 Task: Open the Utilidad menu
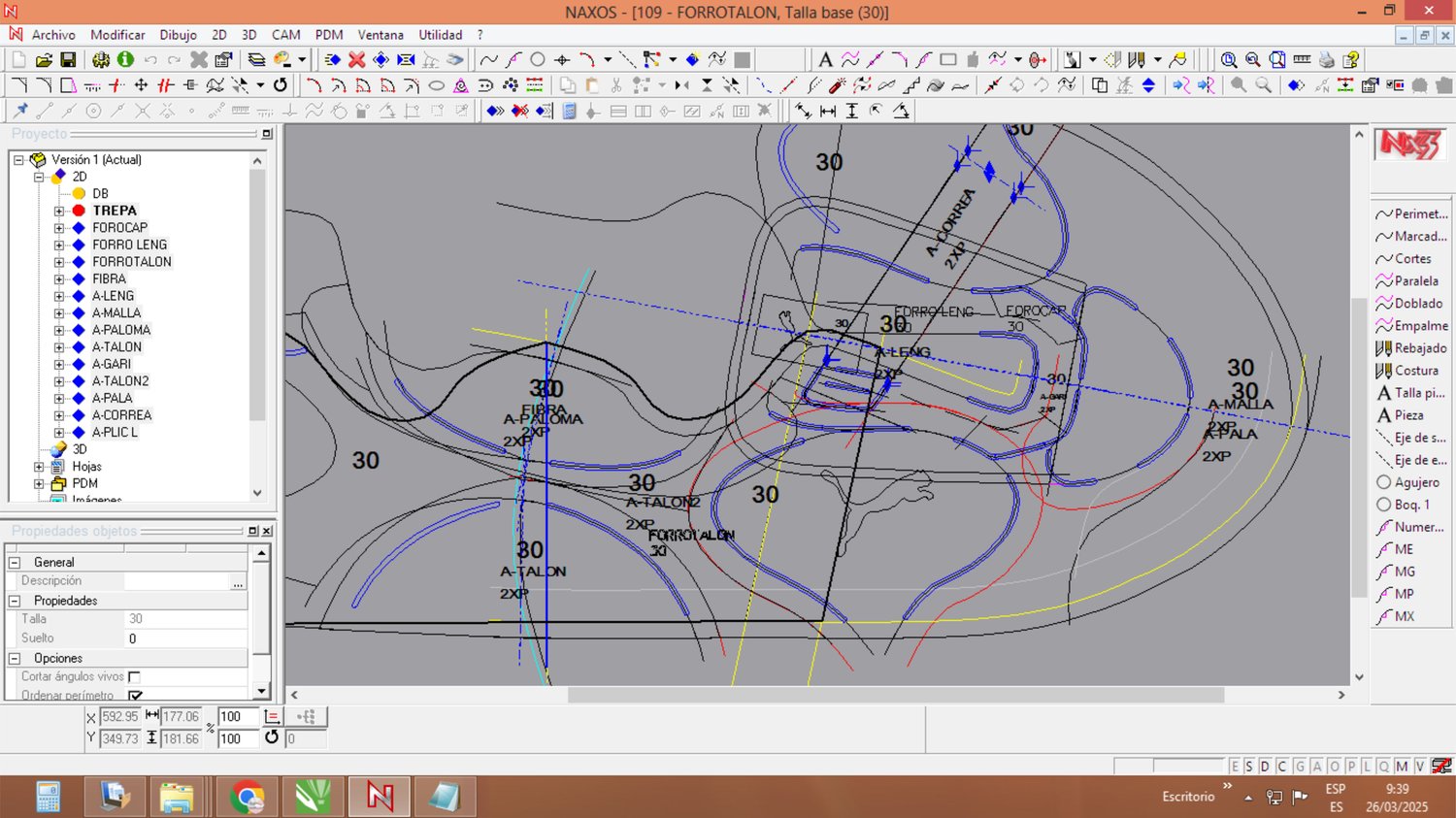440,35
